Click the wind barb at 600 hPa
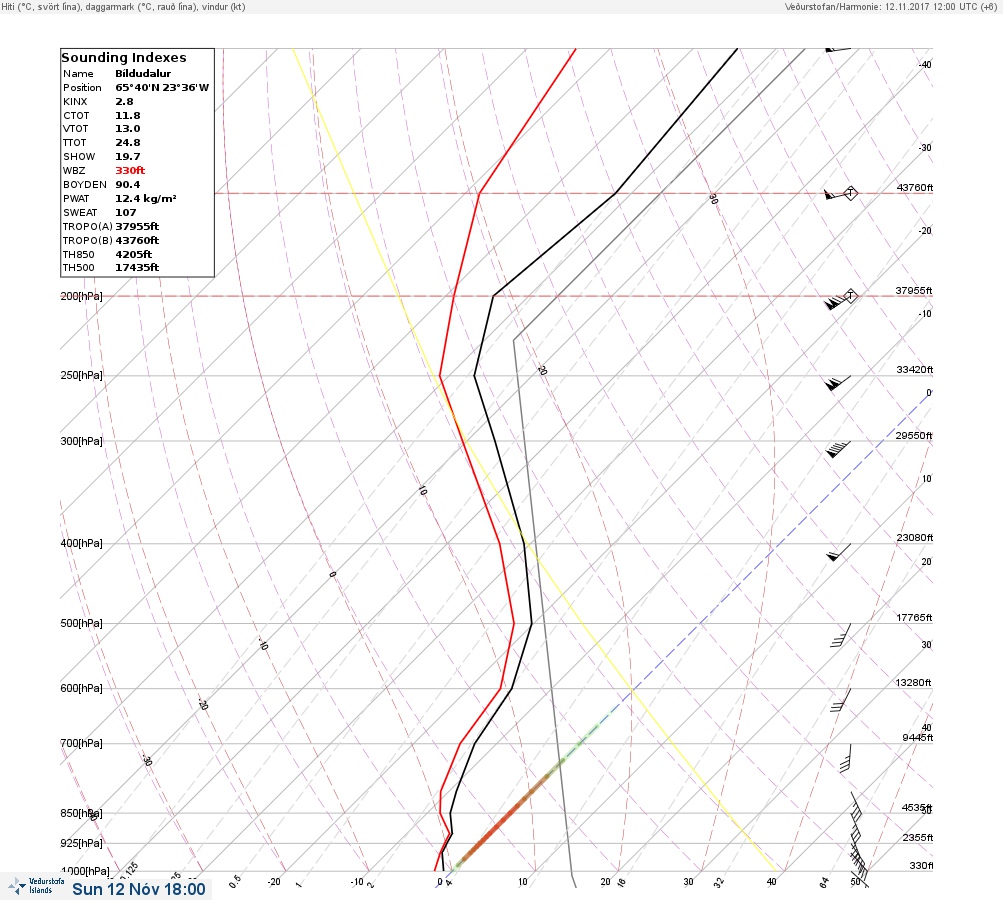1003x900 pixels. click(x=841, y=700)
